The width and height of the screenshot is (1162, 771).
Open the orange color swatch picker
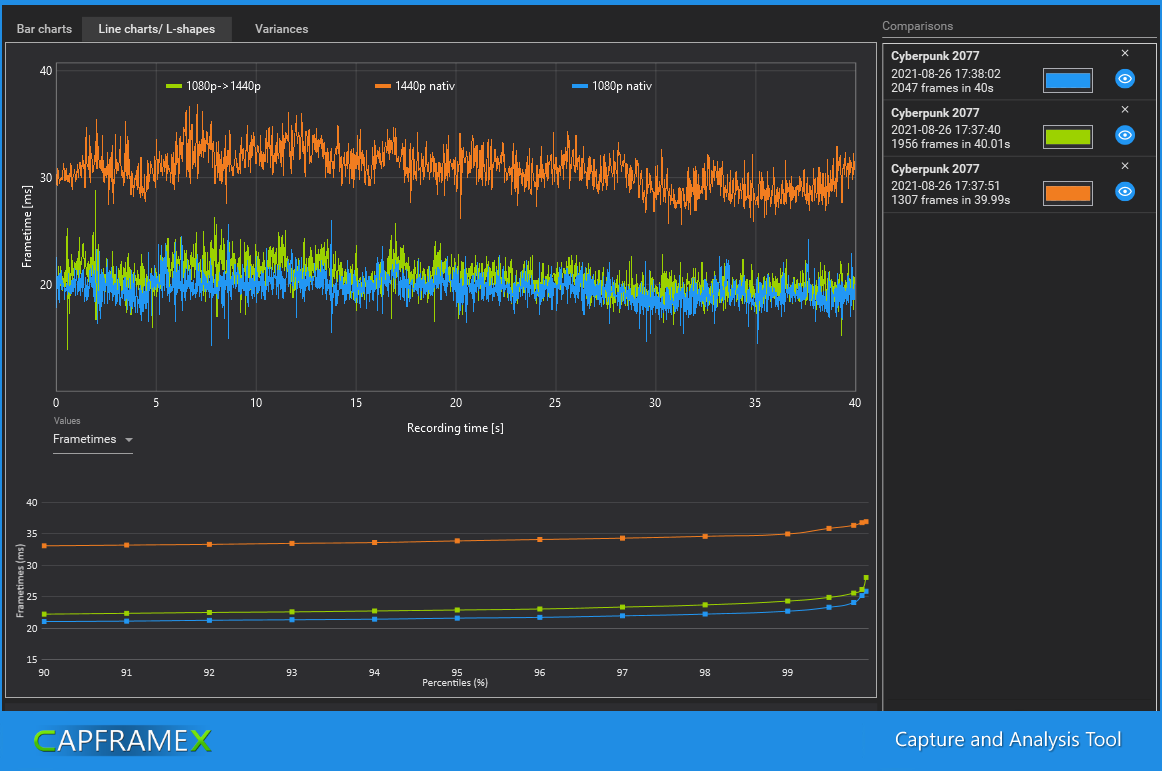(1067, 193)
